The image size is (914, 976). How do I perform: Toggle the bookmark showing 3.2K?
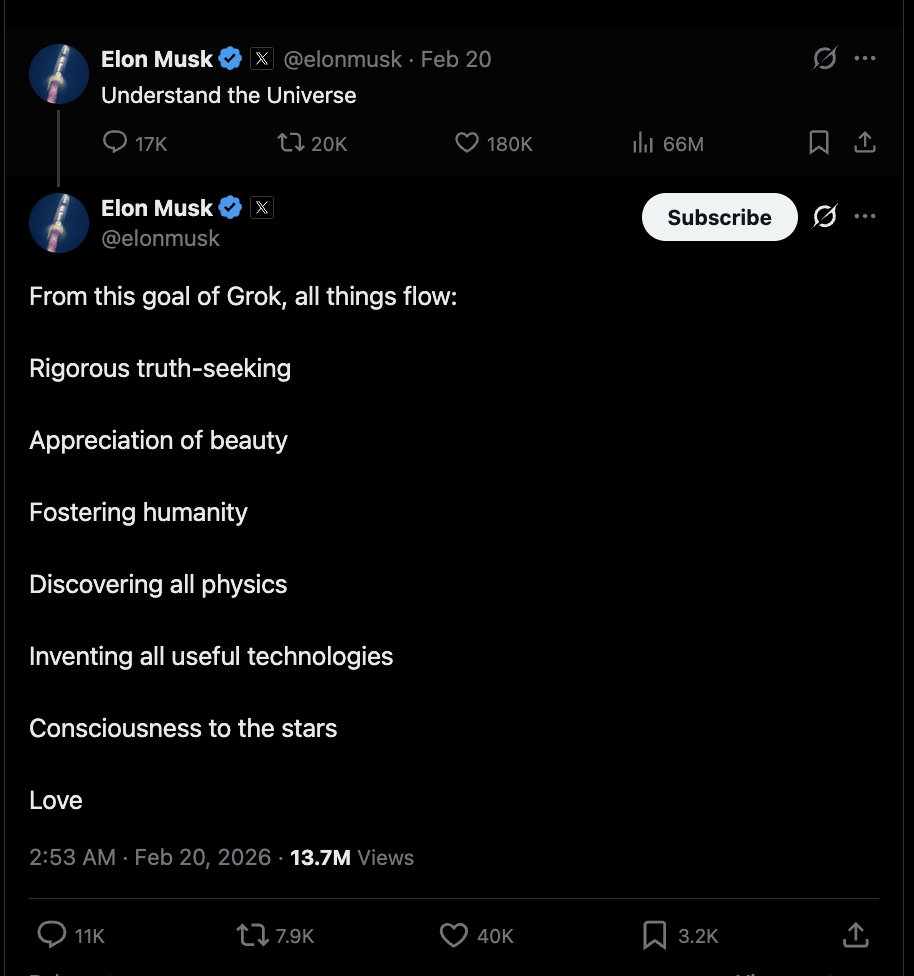(x=654, y=935)
